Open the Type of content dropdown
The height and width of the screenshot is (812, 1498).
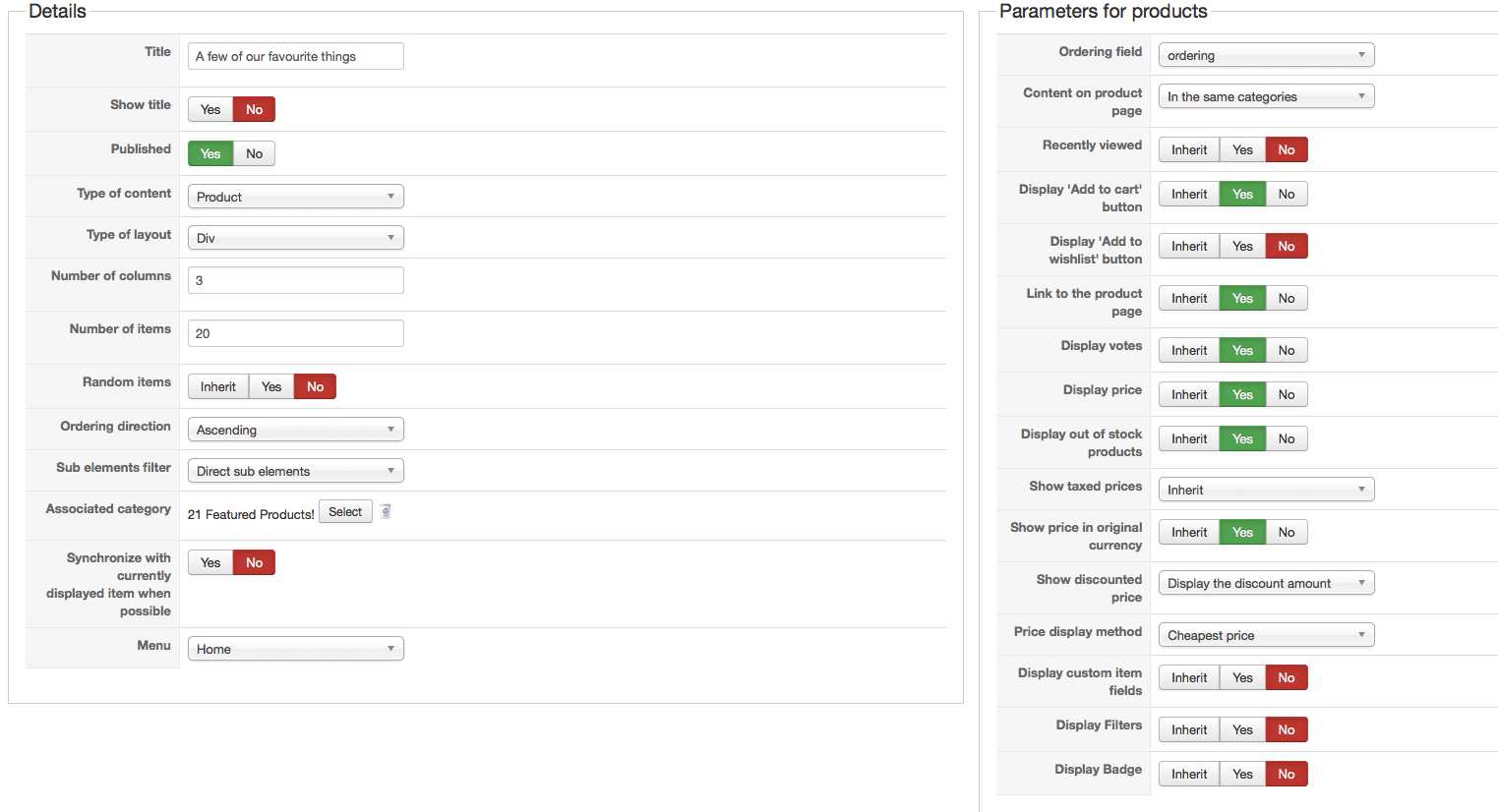click(x=295, y=197)
